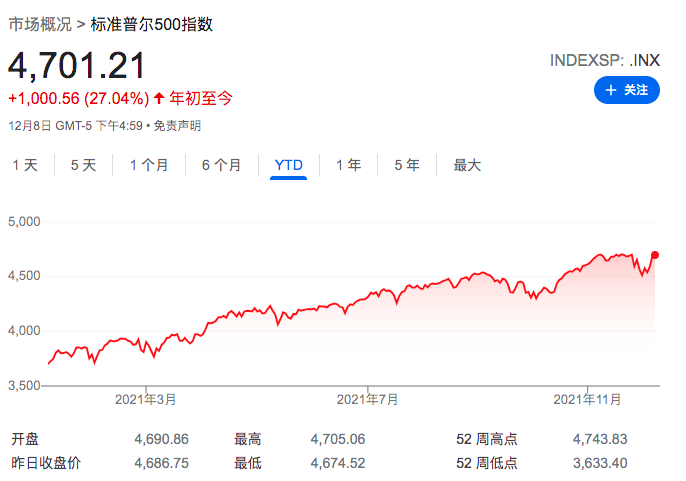Switch to the 5 年 range tab
This screenshot has width=686, height=481.
407,165
